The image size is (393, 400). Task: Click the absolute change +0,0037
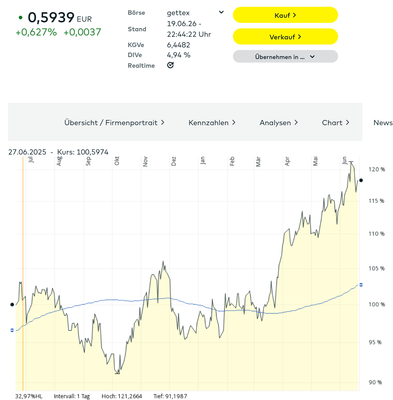click(x=82, y=32)
